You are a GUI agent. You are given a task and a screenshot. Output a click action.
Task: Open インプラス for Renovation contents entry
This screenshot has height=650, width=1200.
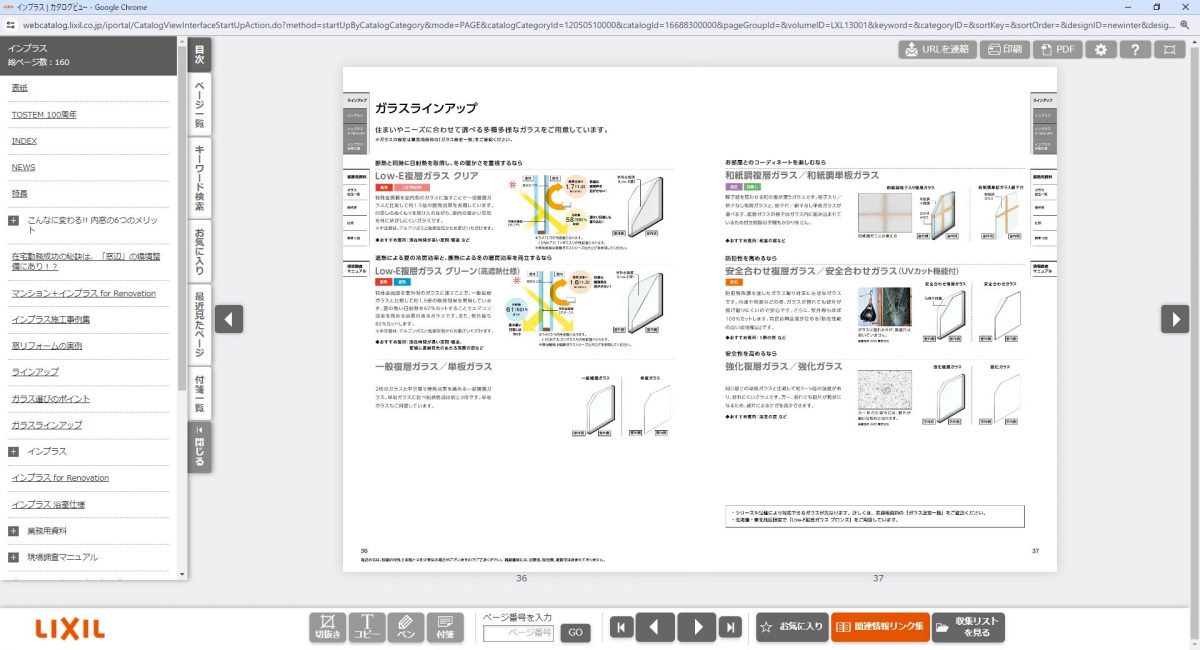(60, 478)
